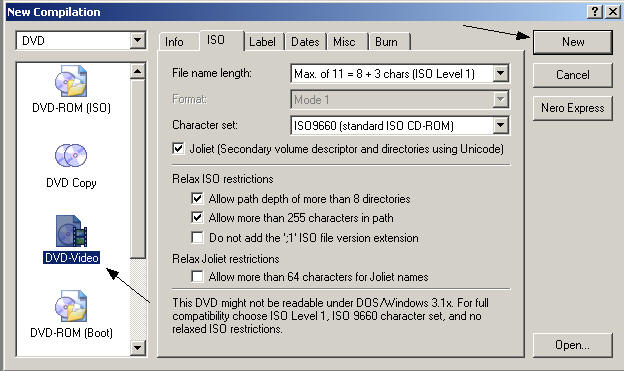The width and height of the screenshot is (624, 371).
Task: Click the disabled Format Mode 1 dropdown
Action: tap(400, 100)
